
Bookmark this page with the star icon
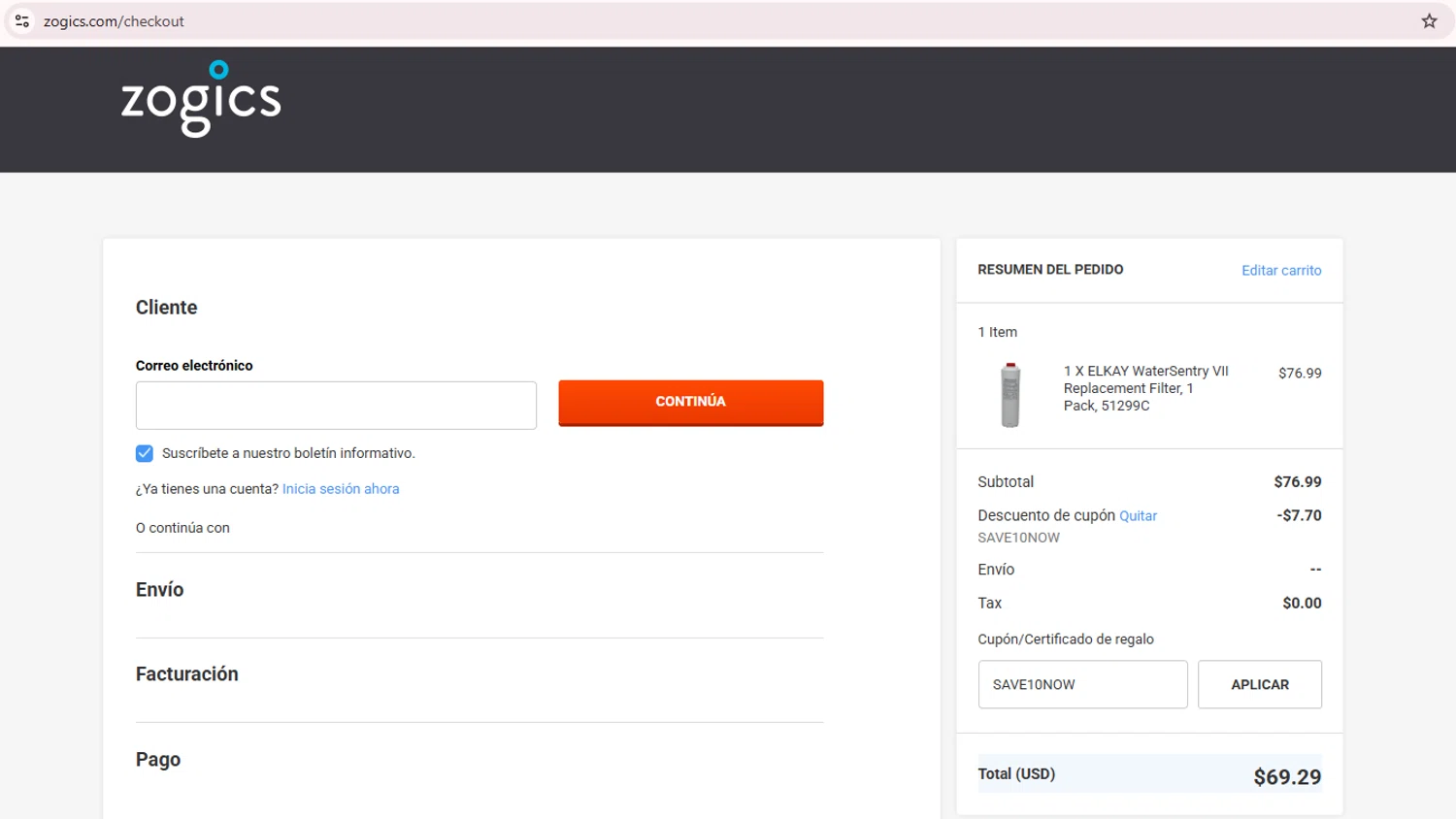1429,21
